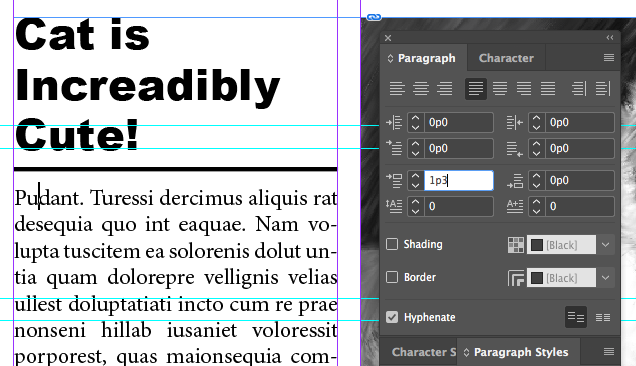Image resolution: width=636 pixels, height=366 pixels.
Task: Step the Drop Cap characters value
Action: 536,206
